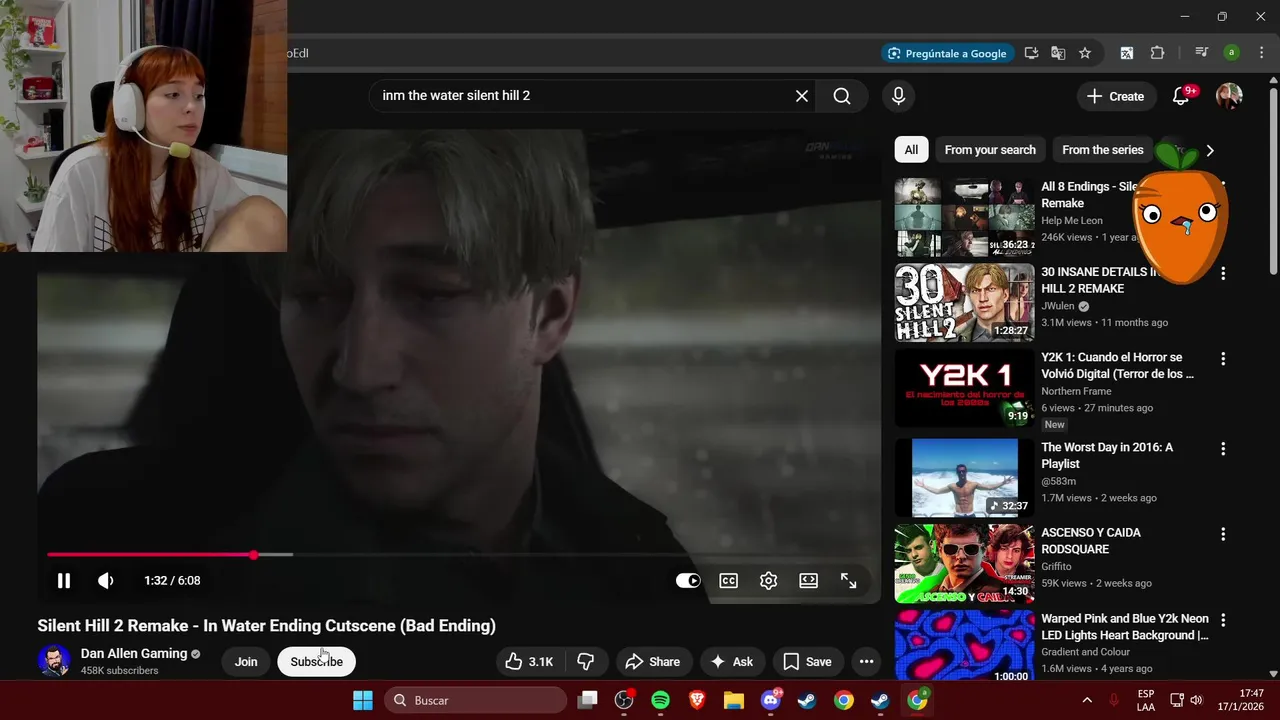The height and width of the screenshot is (720, 1280).
Task: Click the Join membership button
Action: [246, 662]
